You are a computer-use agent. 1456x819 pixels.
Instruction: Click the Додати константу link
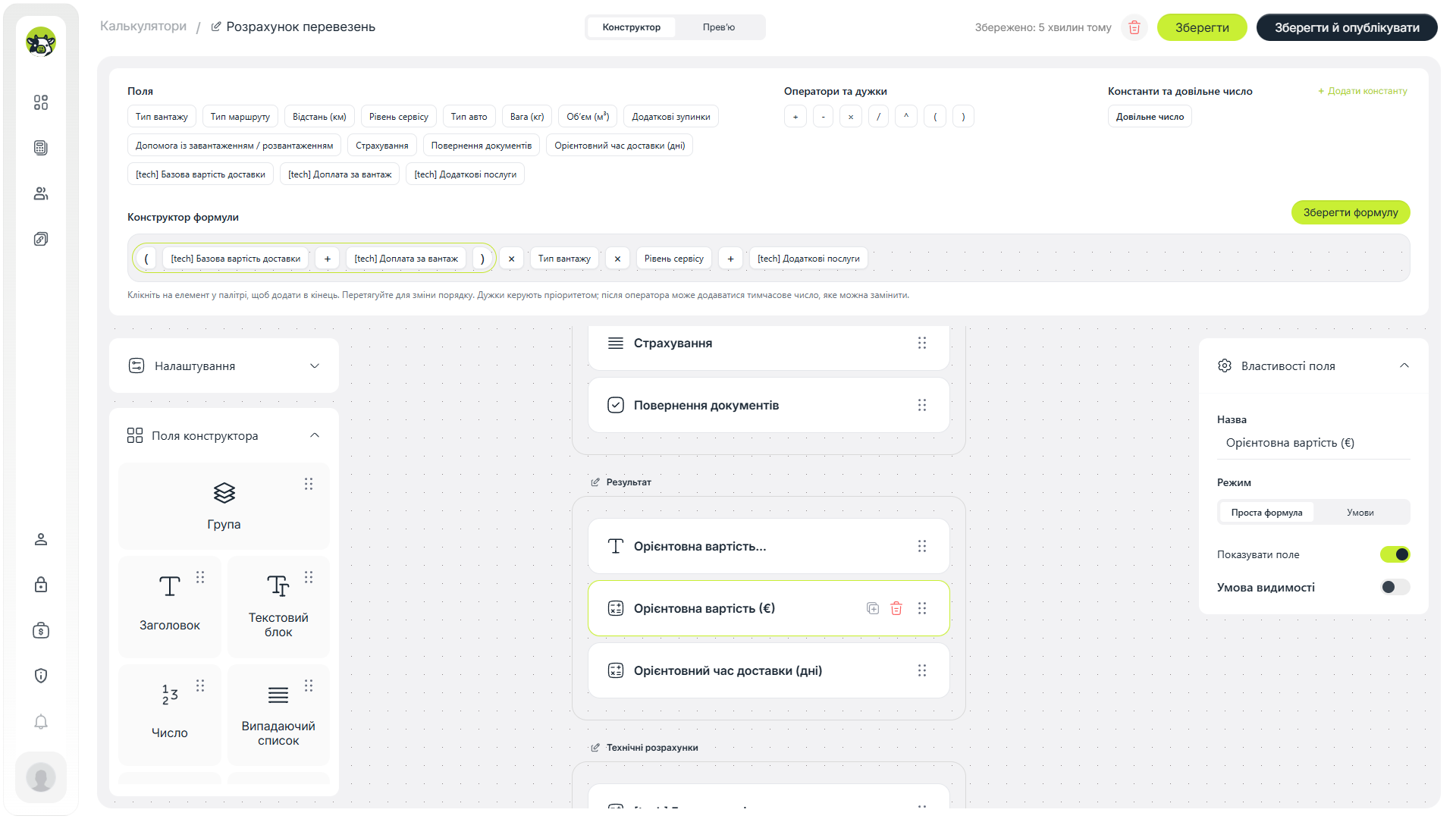pyautogui.click(x=1363, y=91)
